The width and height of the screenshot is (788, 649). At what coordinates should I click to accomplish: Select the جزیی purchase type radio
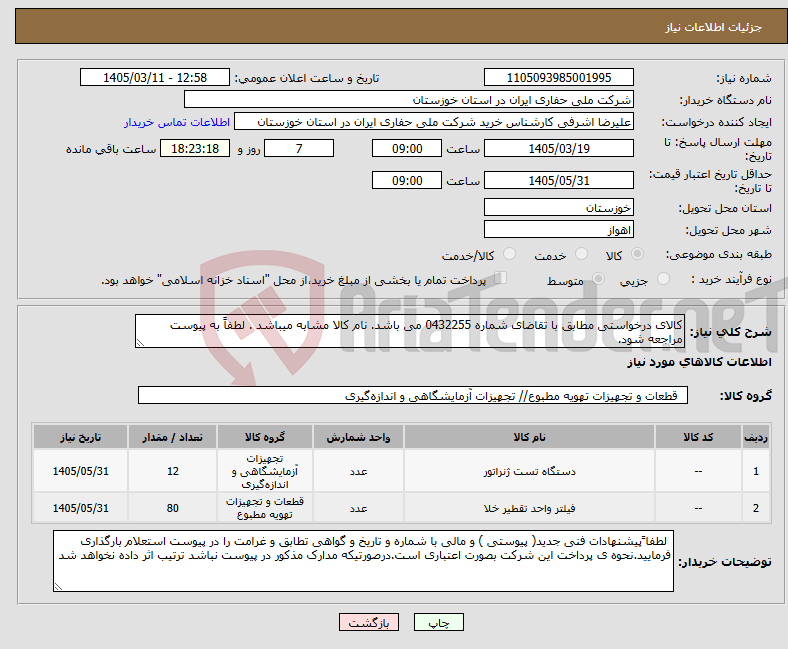pos(663,279)
